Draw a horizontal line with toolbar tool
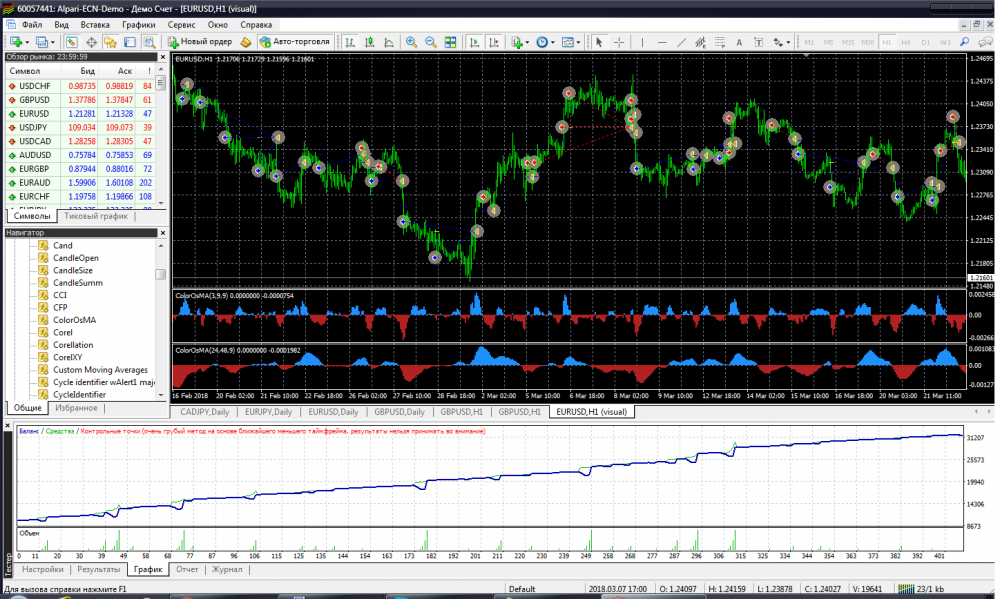This screenshot has width=1000, height=599. (660, 42)
